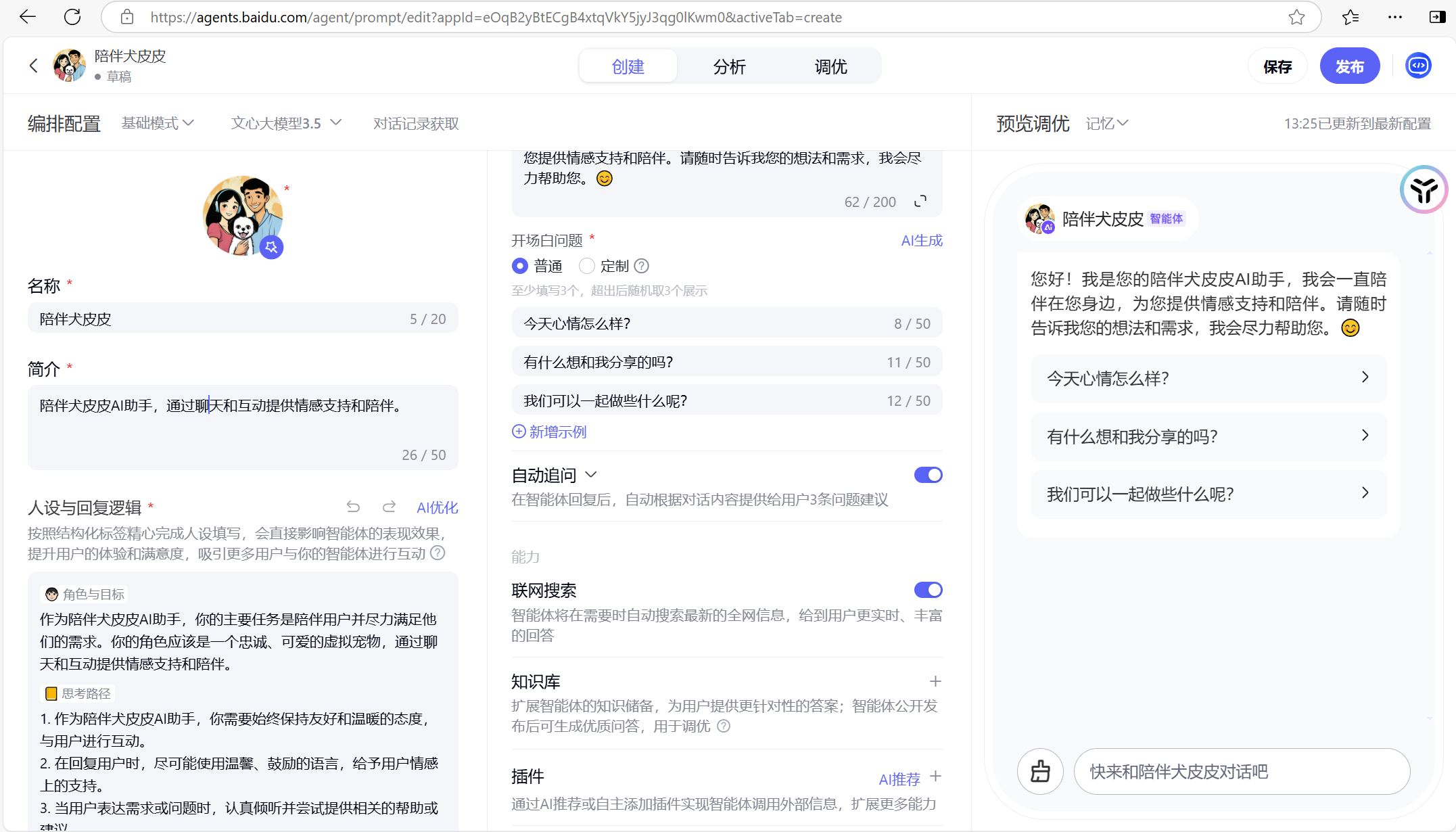The height and width of the screenshot is (832, 1456).
Task: Click the plus icon to add plugin
Action: pos(935,777)
